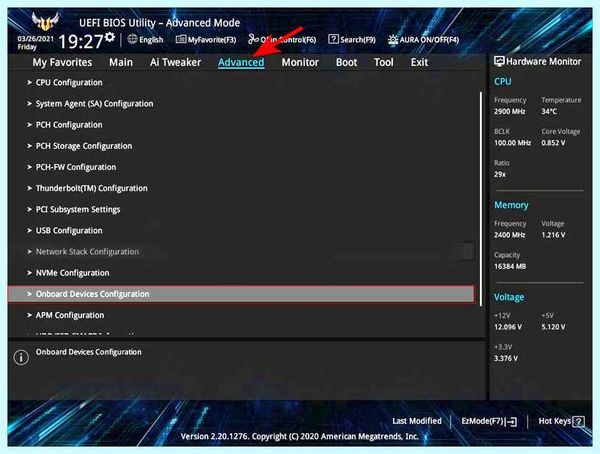This screenshot has width=600, height=454.
Task: Click Onboard Devices Configuration help description
Action: pos(88,352)
